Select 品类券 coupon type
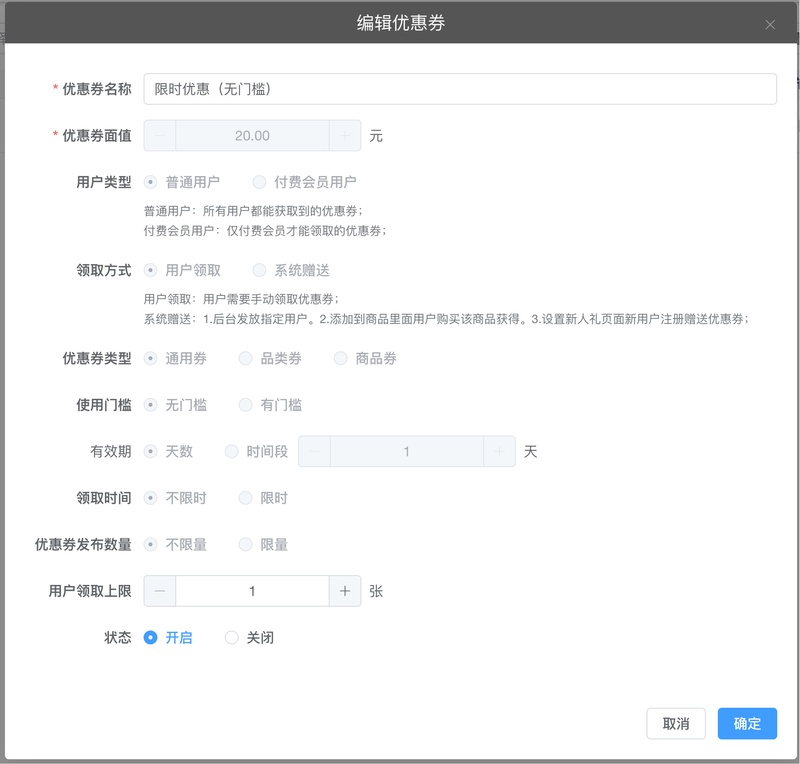 click(270, 359)
